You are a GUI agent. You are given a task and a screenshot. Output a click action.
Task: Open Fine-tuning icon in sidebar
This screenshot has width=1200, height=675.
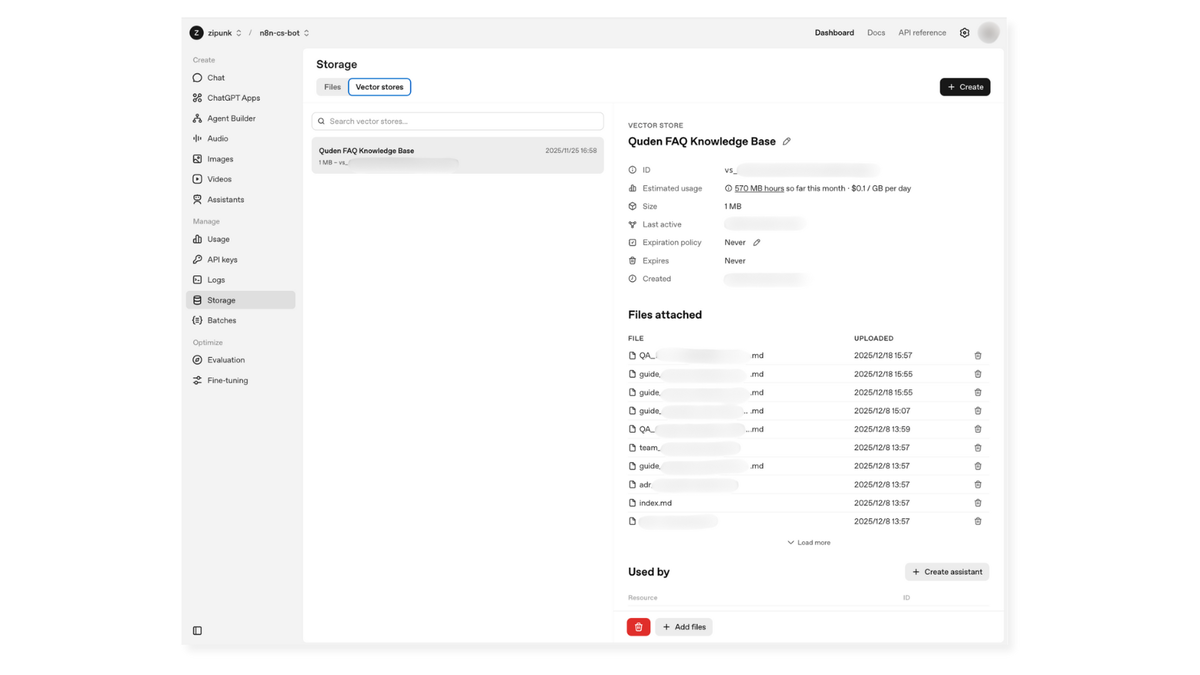(197, 381)
